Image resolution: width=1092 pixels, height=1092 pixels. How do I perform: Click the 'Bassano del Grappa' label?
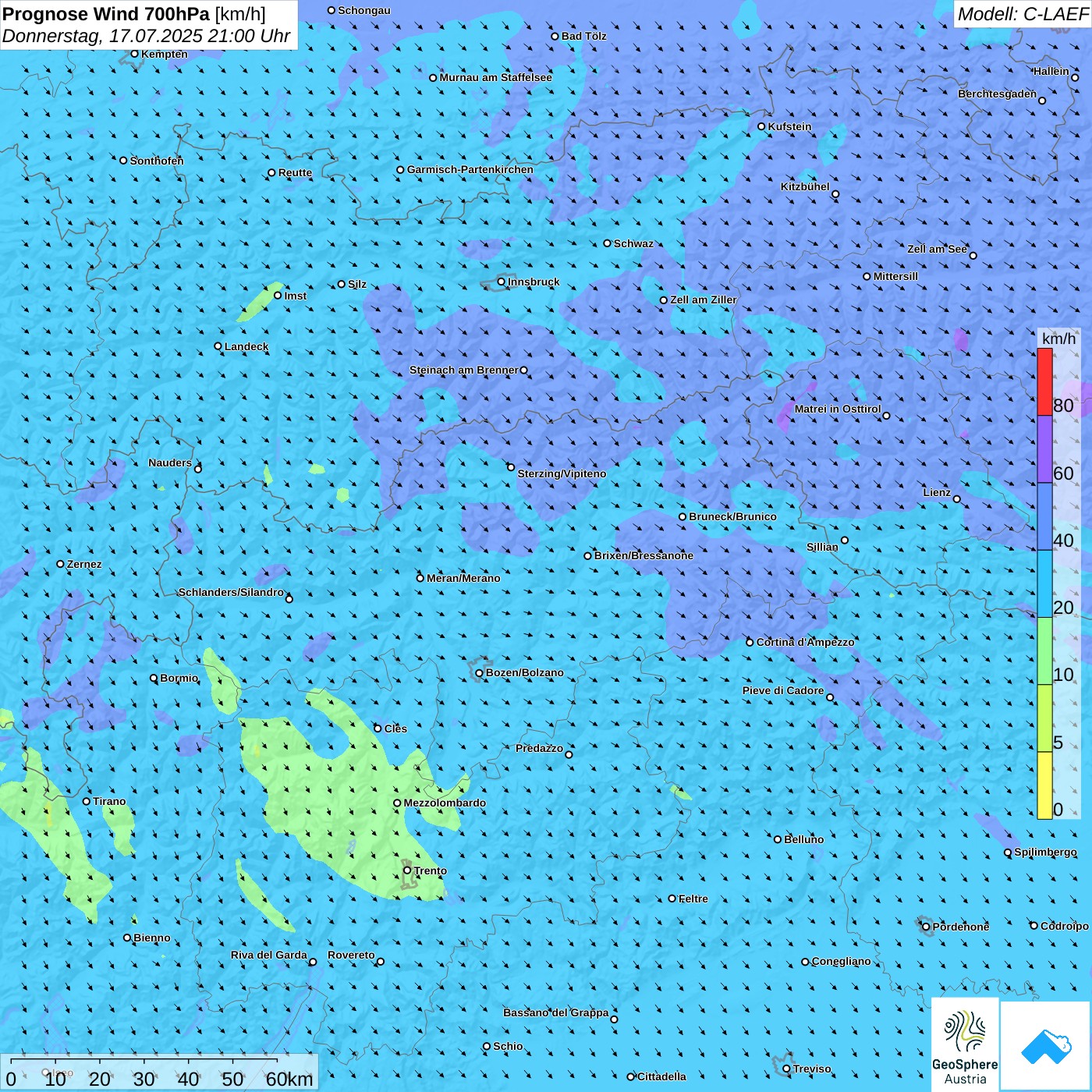[556, 1012]
